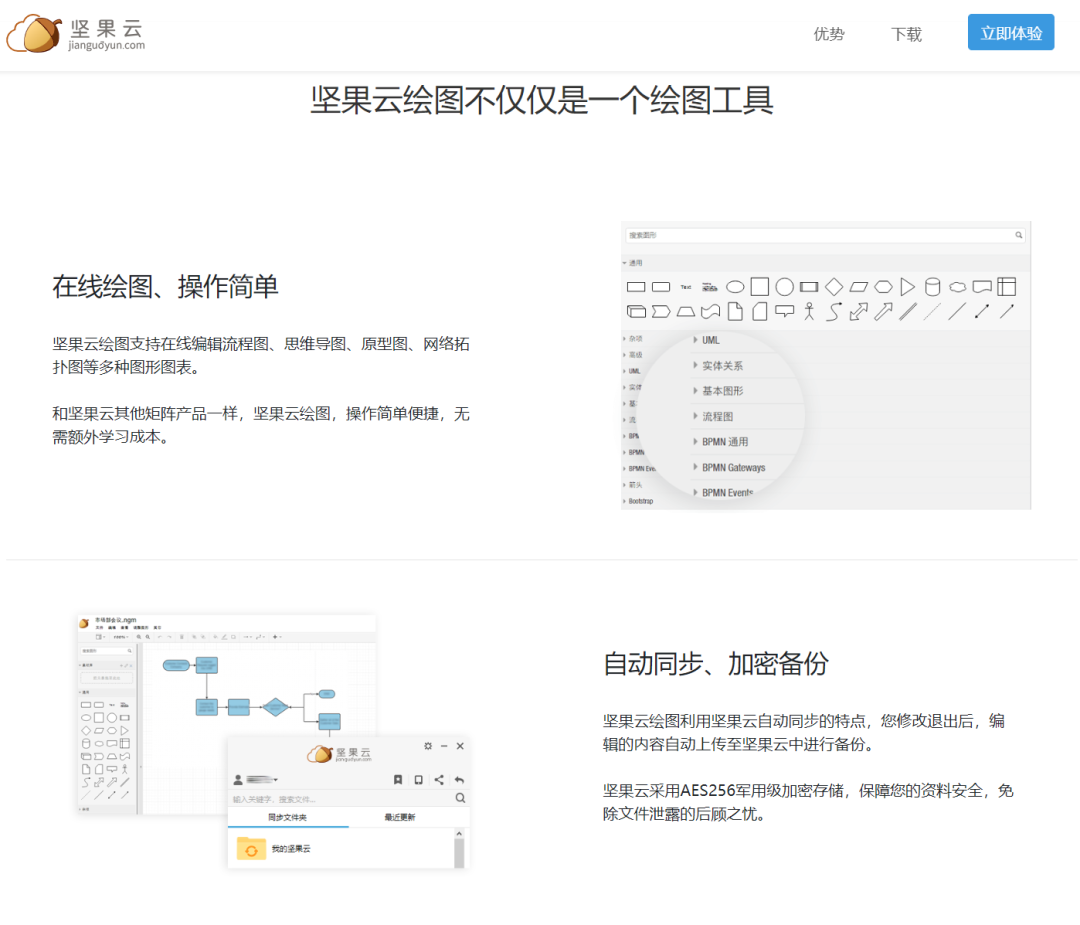The height and width of the screenshot is (925, 1080).
Task: Click the share icon in 坚果云 client
Action: coord(439,780)
